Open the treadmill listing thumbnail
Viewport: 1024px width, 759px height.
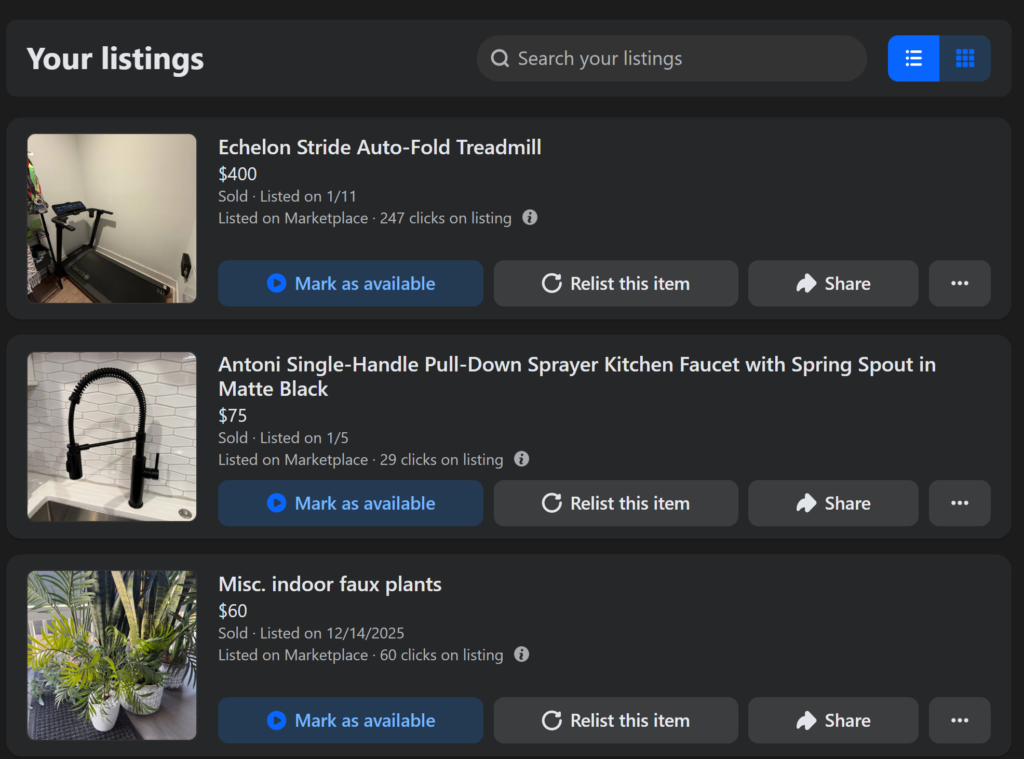click(x=112, y=218)
